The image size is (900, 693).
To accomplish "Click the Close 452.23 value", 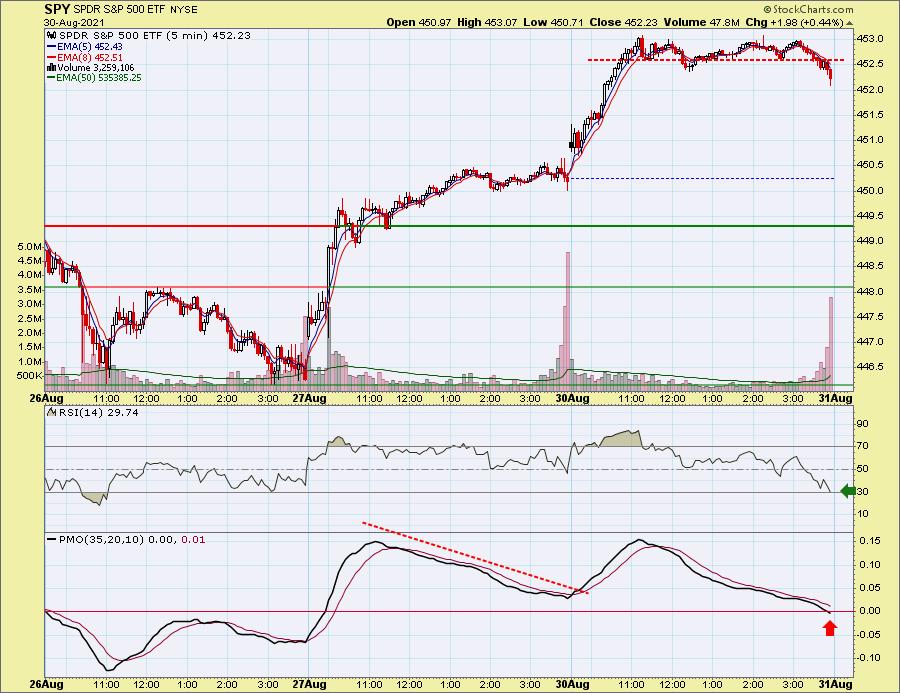I will [x=624, y=22].
